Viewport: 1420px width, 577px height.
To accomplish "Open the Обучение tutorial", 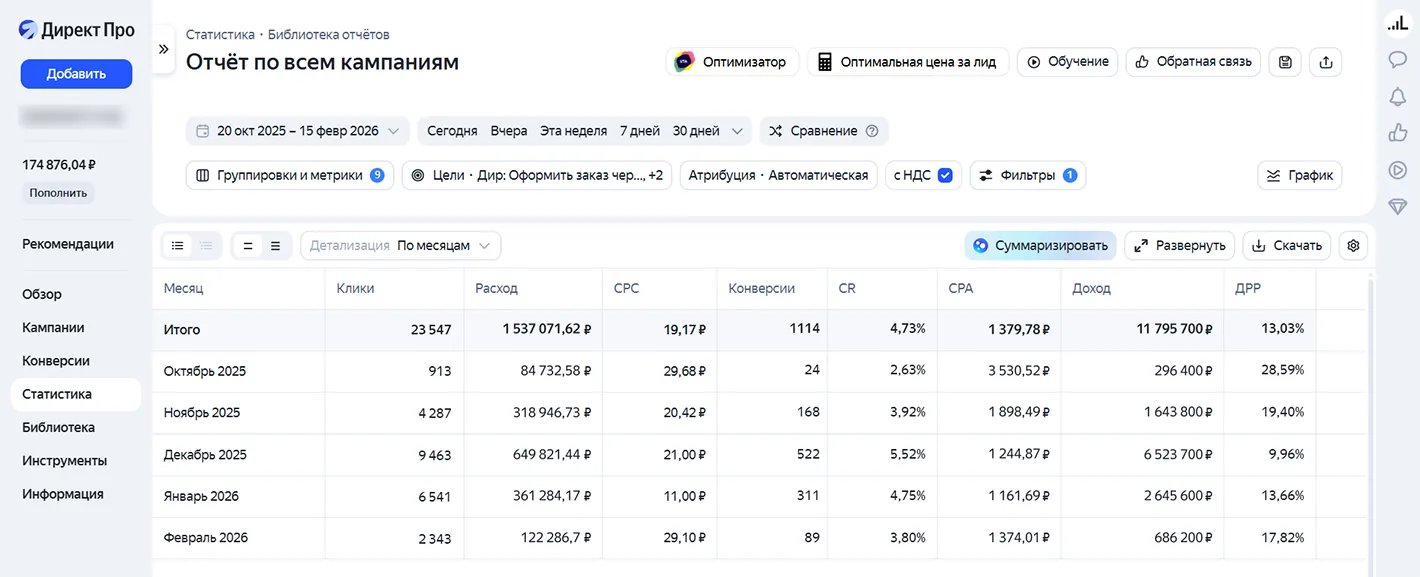I will [1068, 62].
